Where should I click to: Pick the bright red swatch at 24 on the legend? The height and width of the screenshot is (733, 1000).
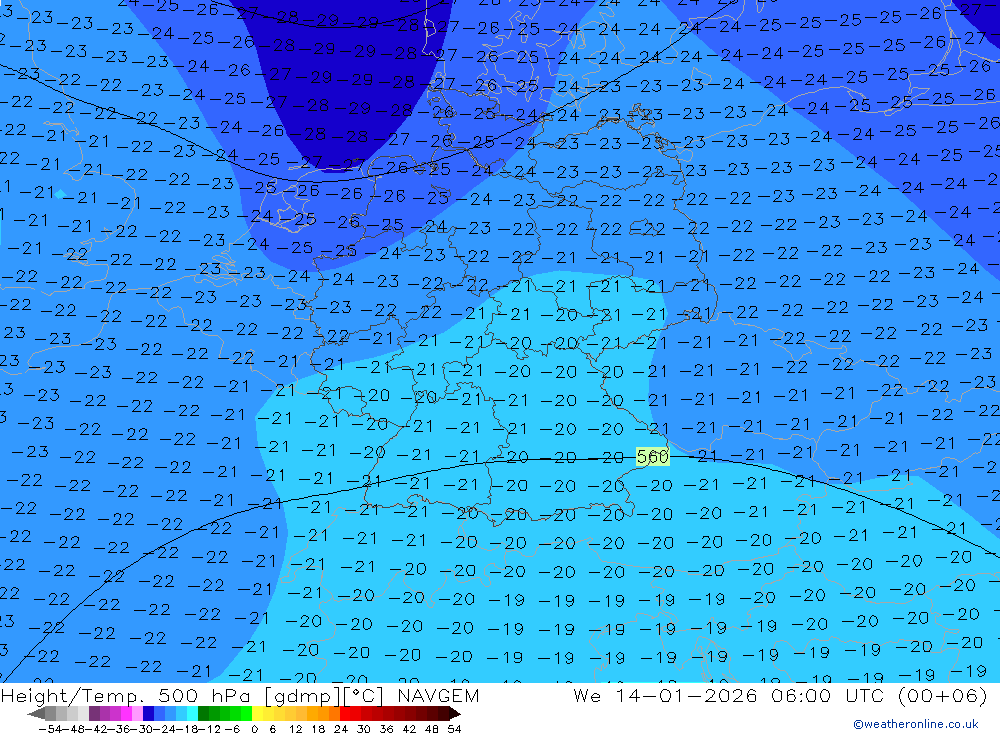pyautogui.click(x=345, y=714)
